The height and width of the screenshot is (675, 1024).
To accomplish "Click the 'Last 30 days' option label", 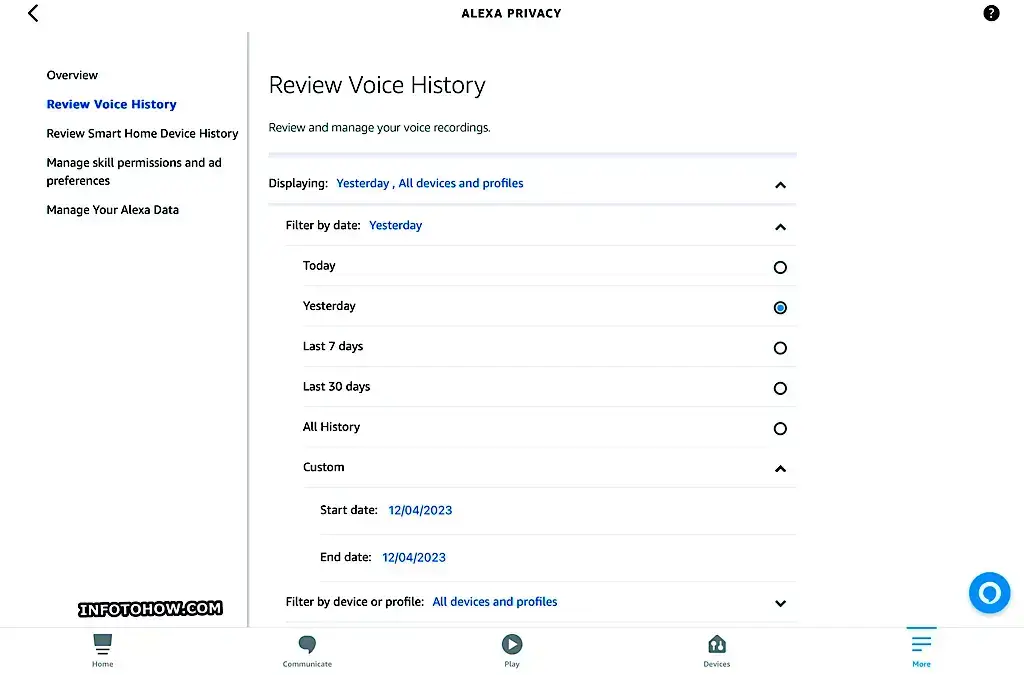I will (x=336, y=386).
